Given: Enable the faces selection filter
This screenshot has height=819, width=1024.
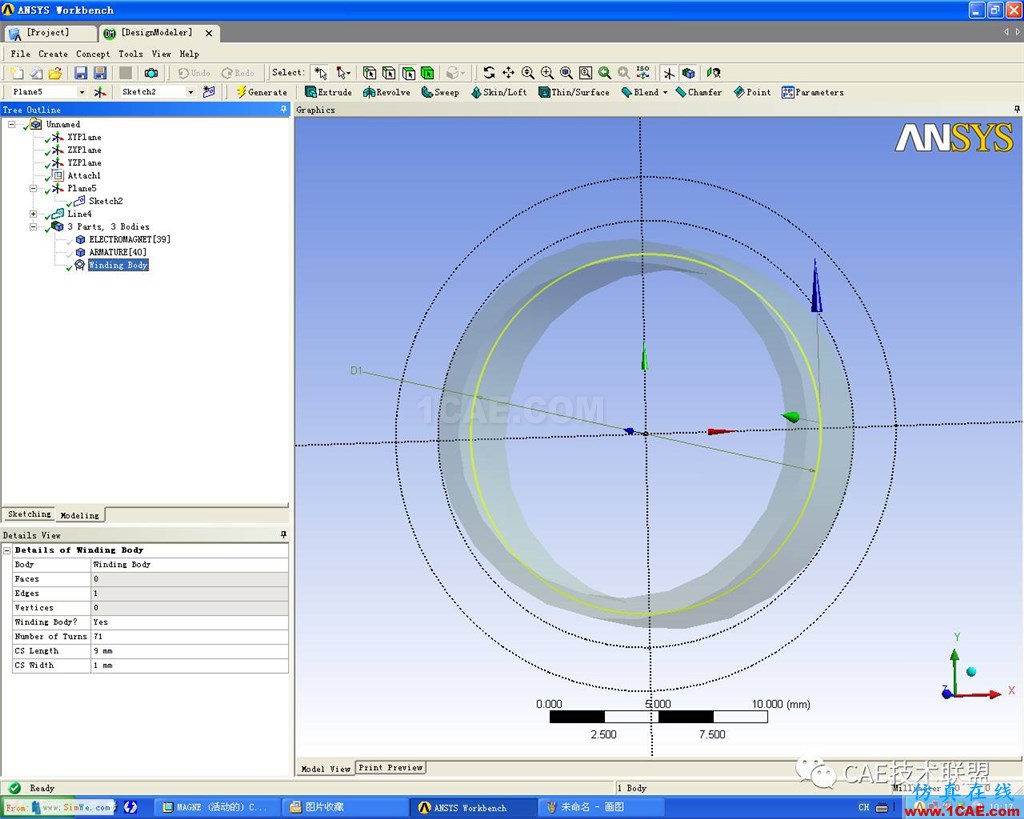Looking at the screenshot, I should coord(409,73).
